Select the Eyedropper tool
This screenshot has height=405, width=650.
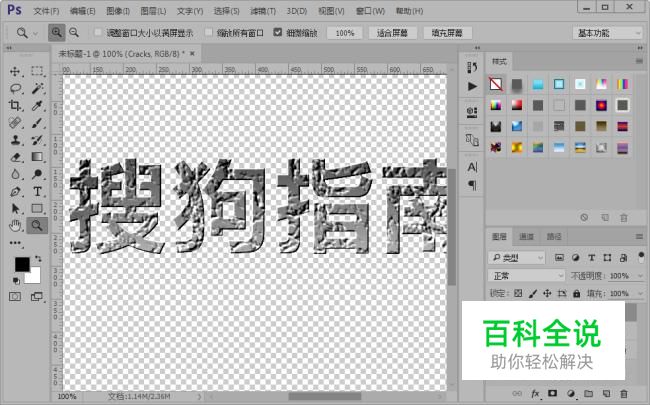pos(37,105)
